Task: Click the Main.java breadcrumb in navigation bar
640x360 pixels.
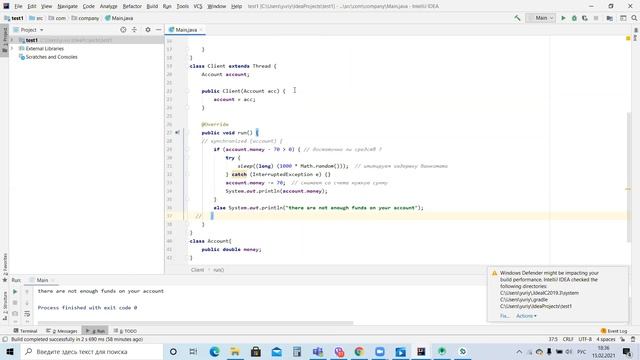Action: [x=119, y=18]
